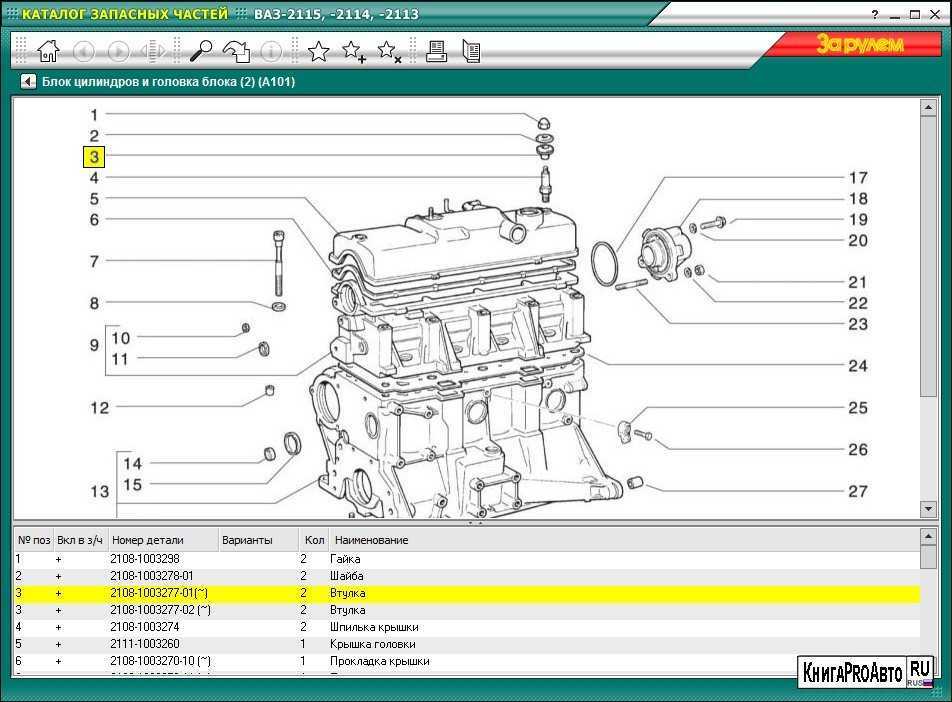Open the parts list document icon
The height and width of the screenshot is (702, 952).
(471, 51)
